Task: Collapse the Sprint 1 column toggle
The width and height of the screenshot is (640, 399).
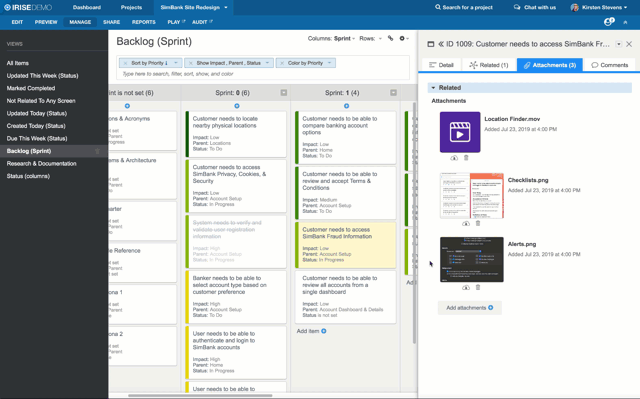Action: 393,93
